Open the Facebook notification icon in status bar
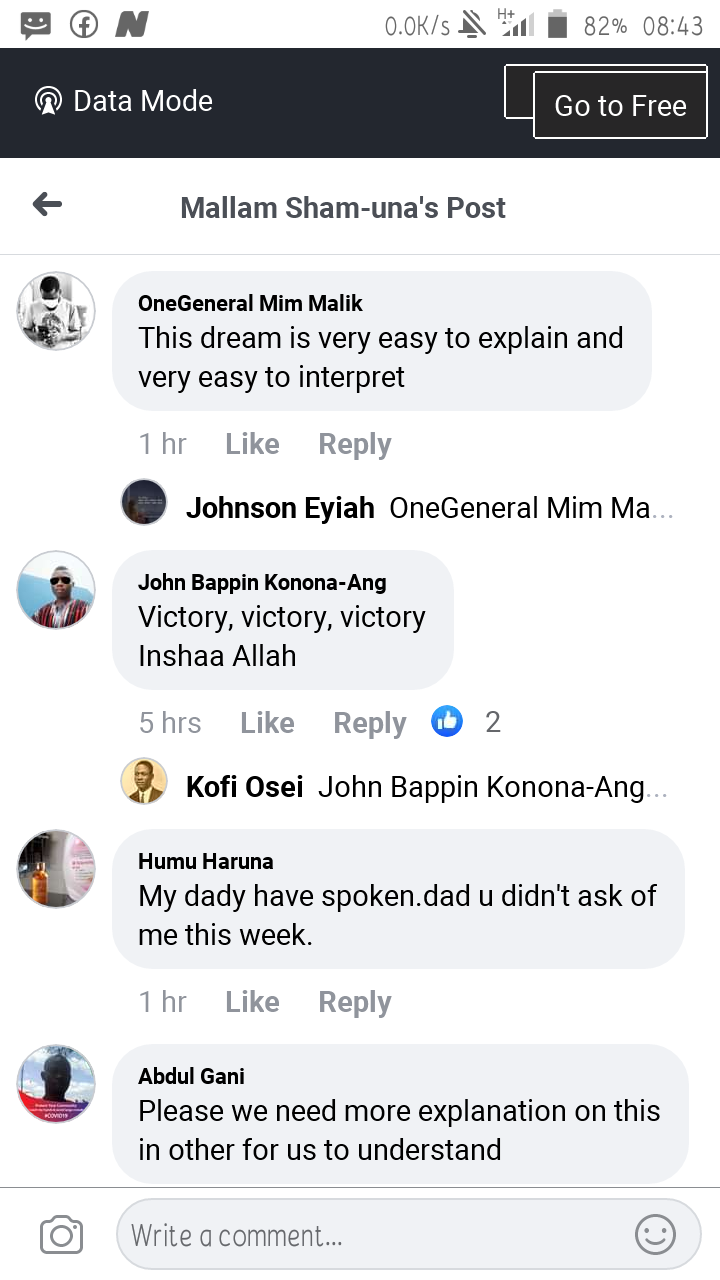The height and width of the screenshot is (1280, 720). (x=84, y=25)
